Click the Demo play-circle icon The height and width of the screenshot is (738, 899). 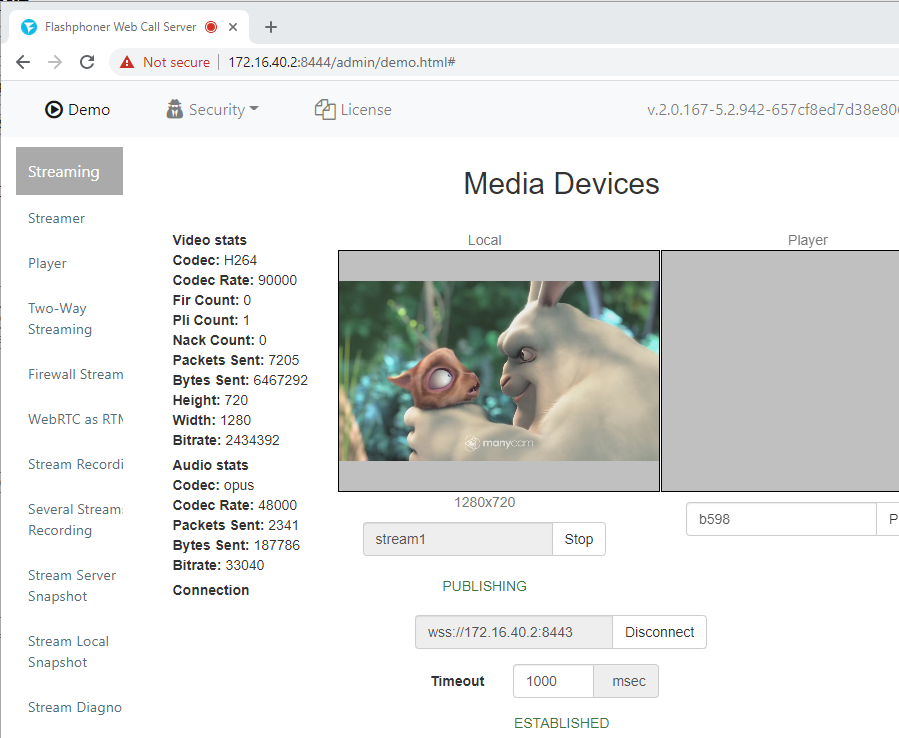[x=54, y=110]
